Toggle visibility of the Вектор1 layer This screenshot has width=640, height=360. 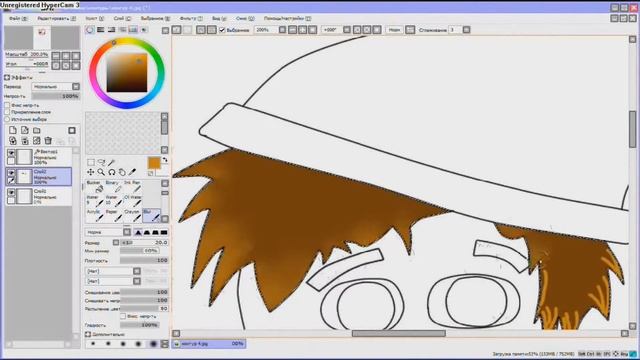11,153
